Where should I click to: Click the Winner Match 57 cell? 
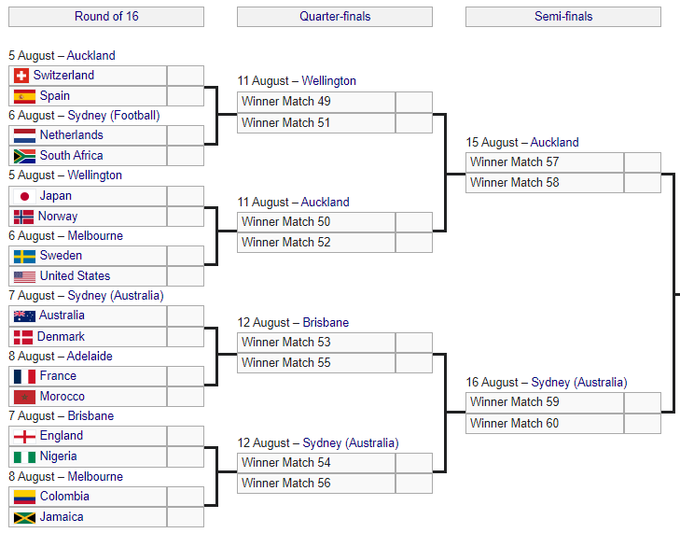click(544, 162)
